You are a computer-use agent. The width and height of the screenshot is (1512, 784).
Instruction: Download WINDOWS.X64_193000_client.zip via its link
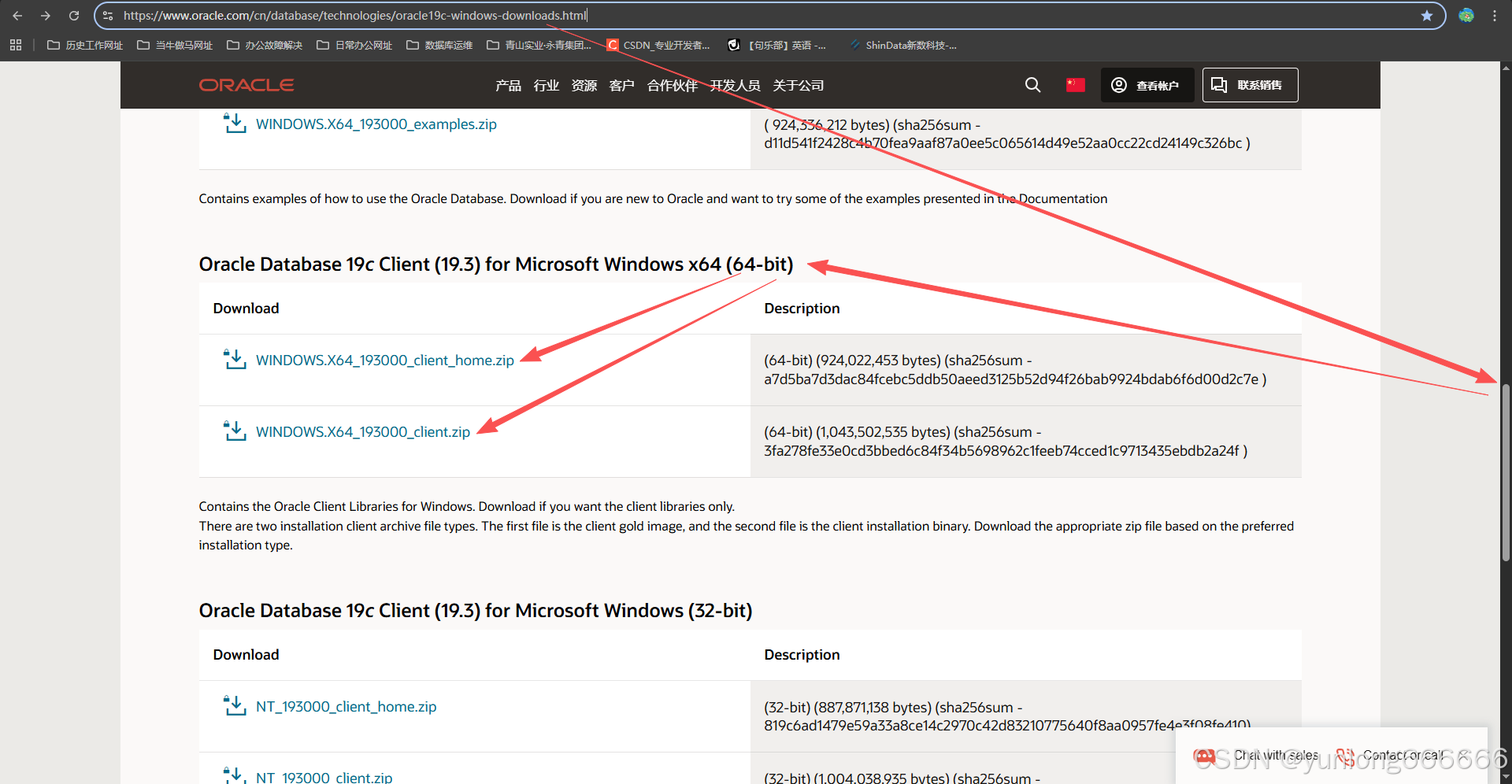pos(361,431)
